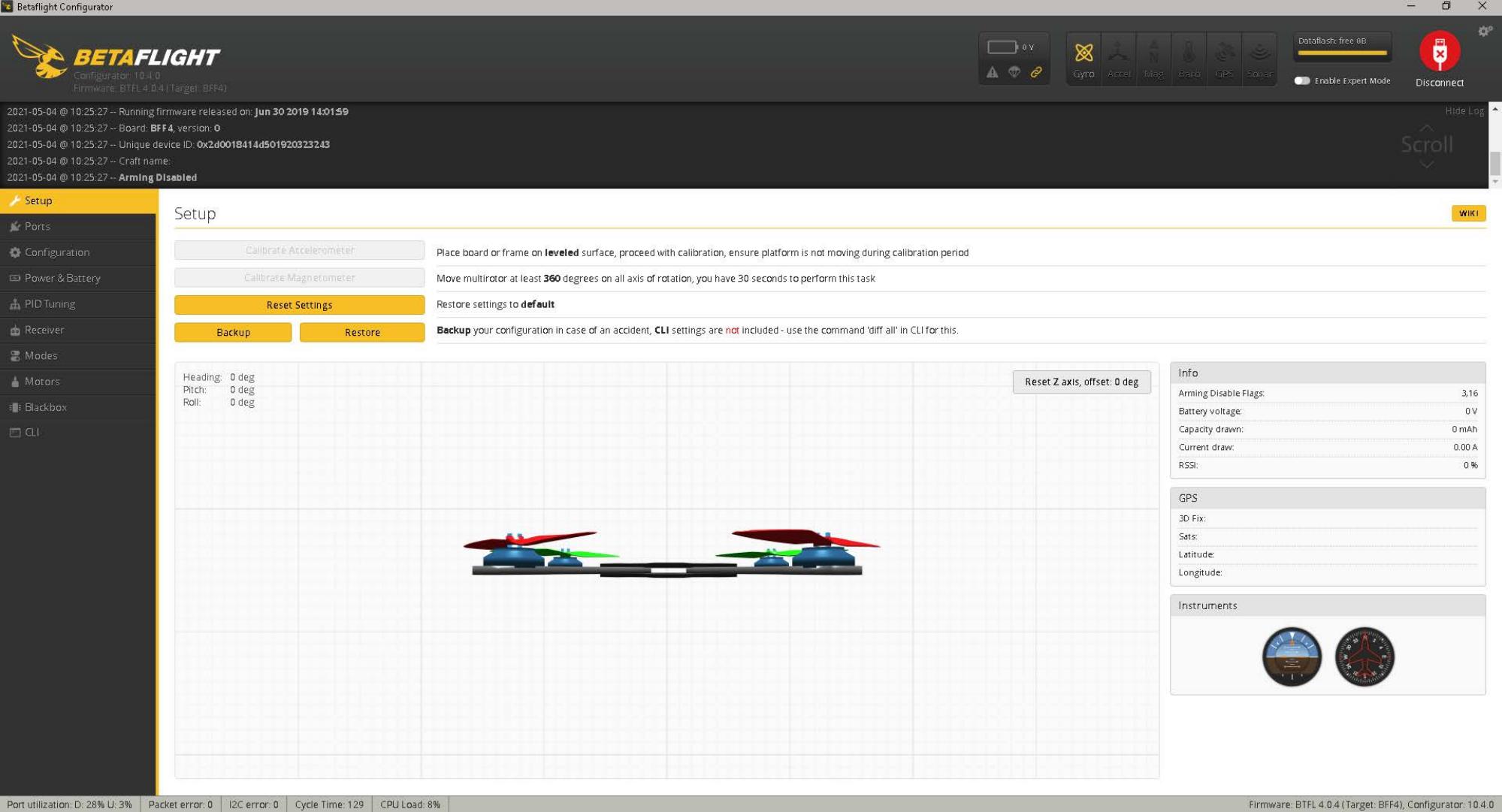Click the Restore button
This screenshot has height=812, width=1502.
click(x=362, y=332)
